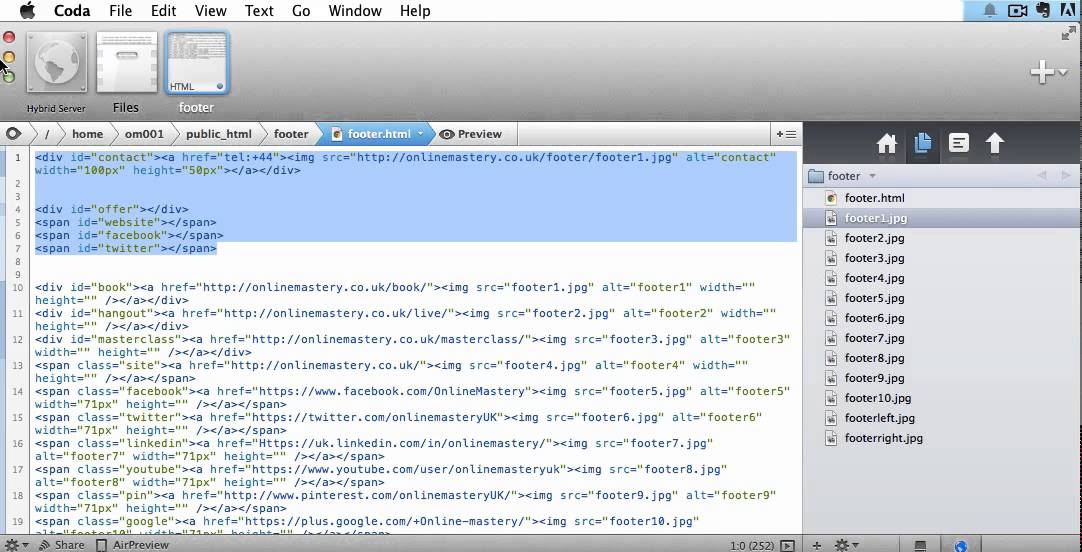
Task: Open the Hybrid Server site tab
Action: pyautogui.click(x=57, y=64)
